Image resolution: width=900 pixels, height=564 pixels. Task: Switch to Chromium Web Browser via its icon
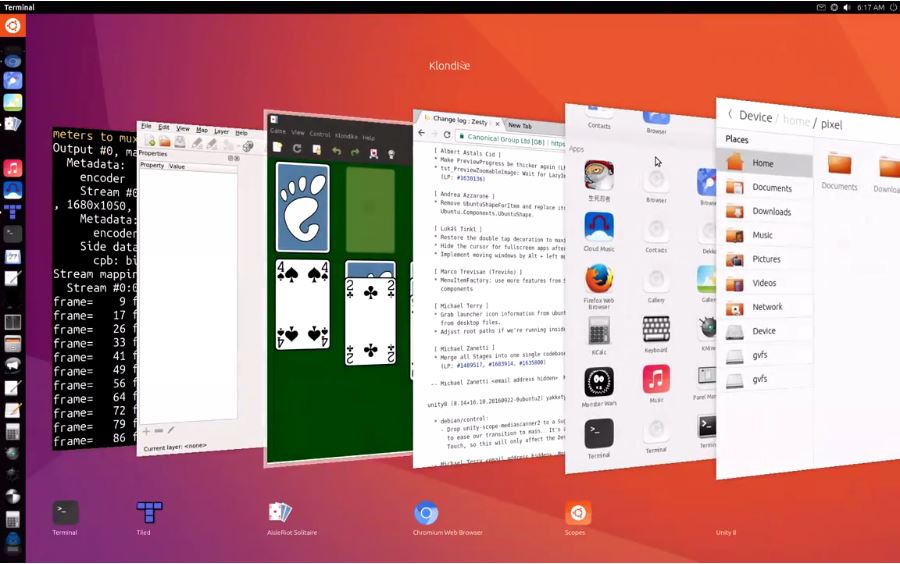426,513
